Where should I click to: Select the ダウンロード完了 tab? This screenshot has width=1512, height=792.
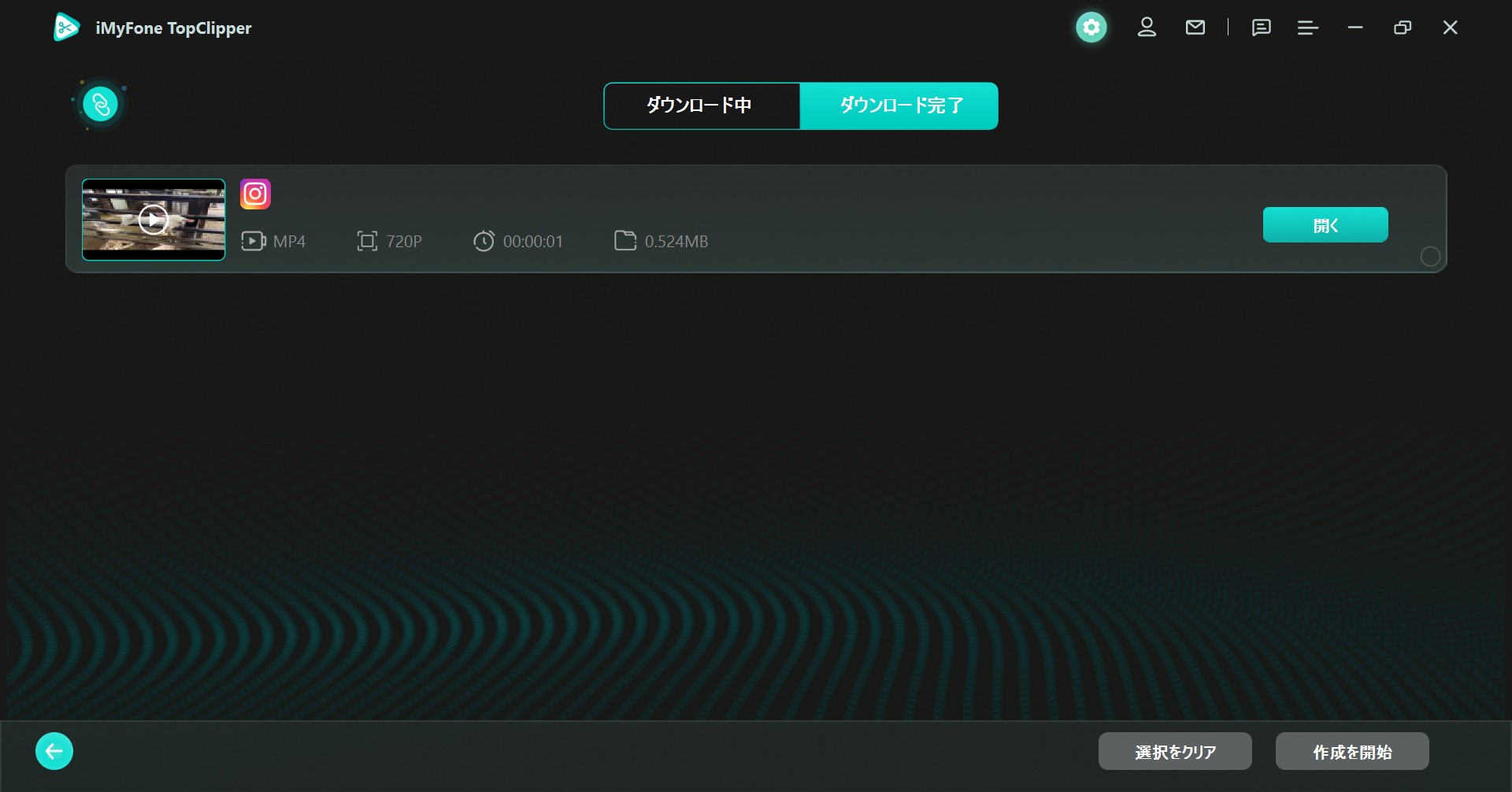(899, 105)
